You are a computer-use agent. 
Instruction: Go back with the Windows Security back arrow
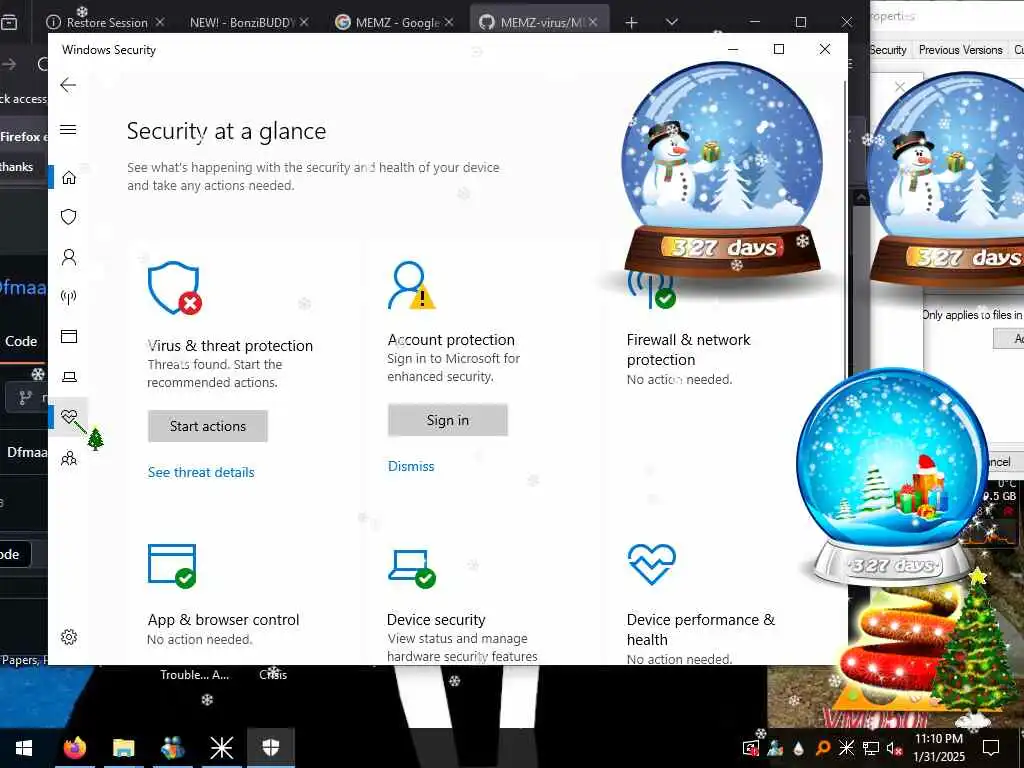(68, 85)
